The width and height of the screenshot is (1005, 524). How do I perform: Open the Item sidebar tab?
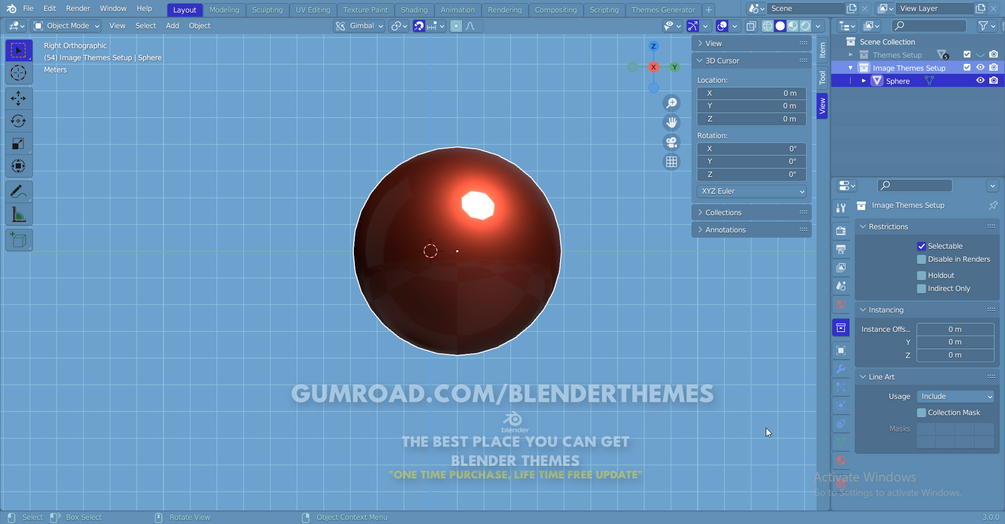pyautogui.click(x=822, y=50)
